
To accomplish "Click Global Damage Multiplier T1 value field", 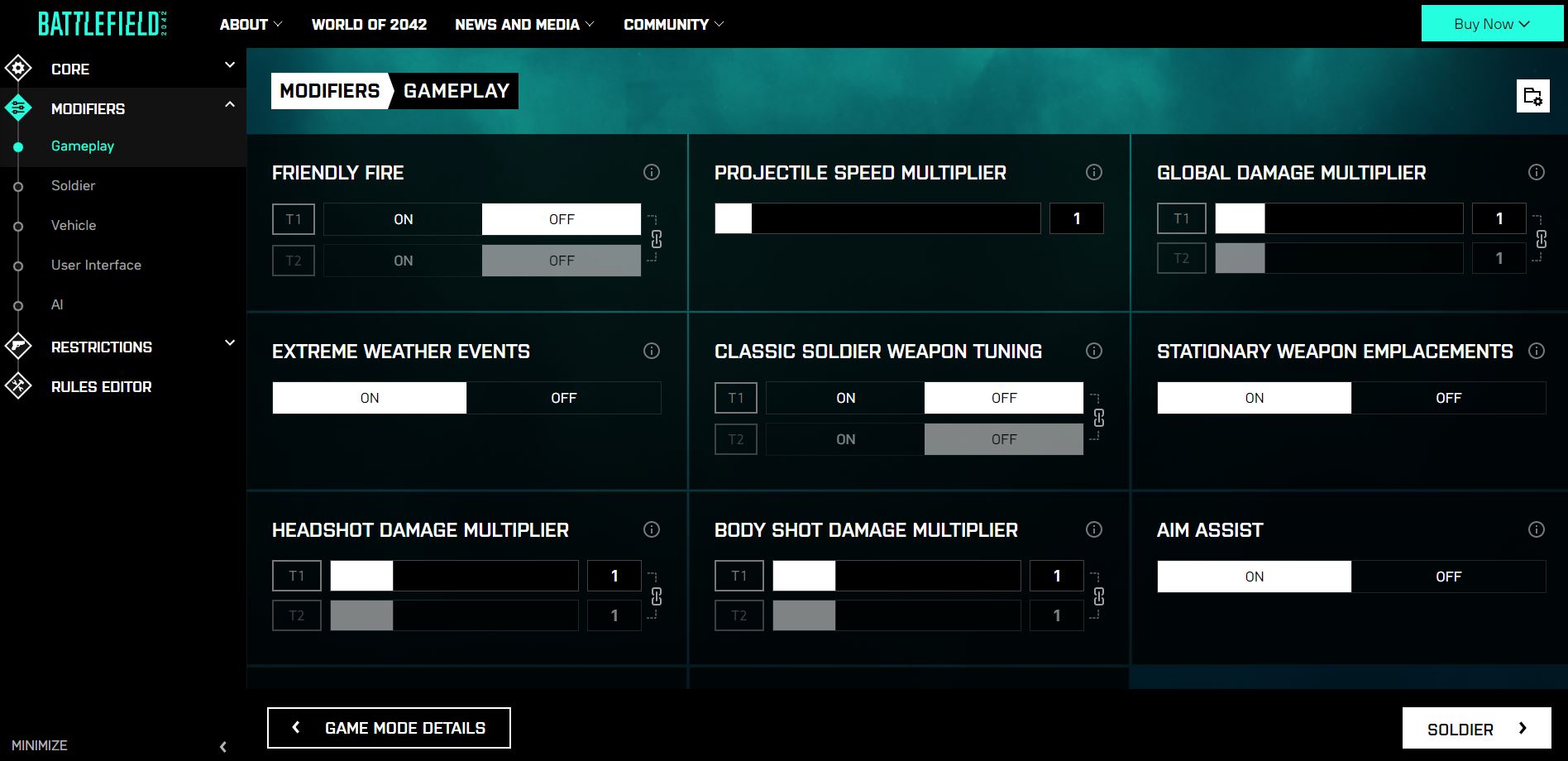I will [1499, 218].
